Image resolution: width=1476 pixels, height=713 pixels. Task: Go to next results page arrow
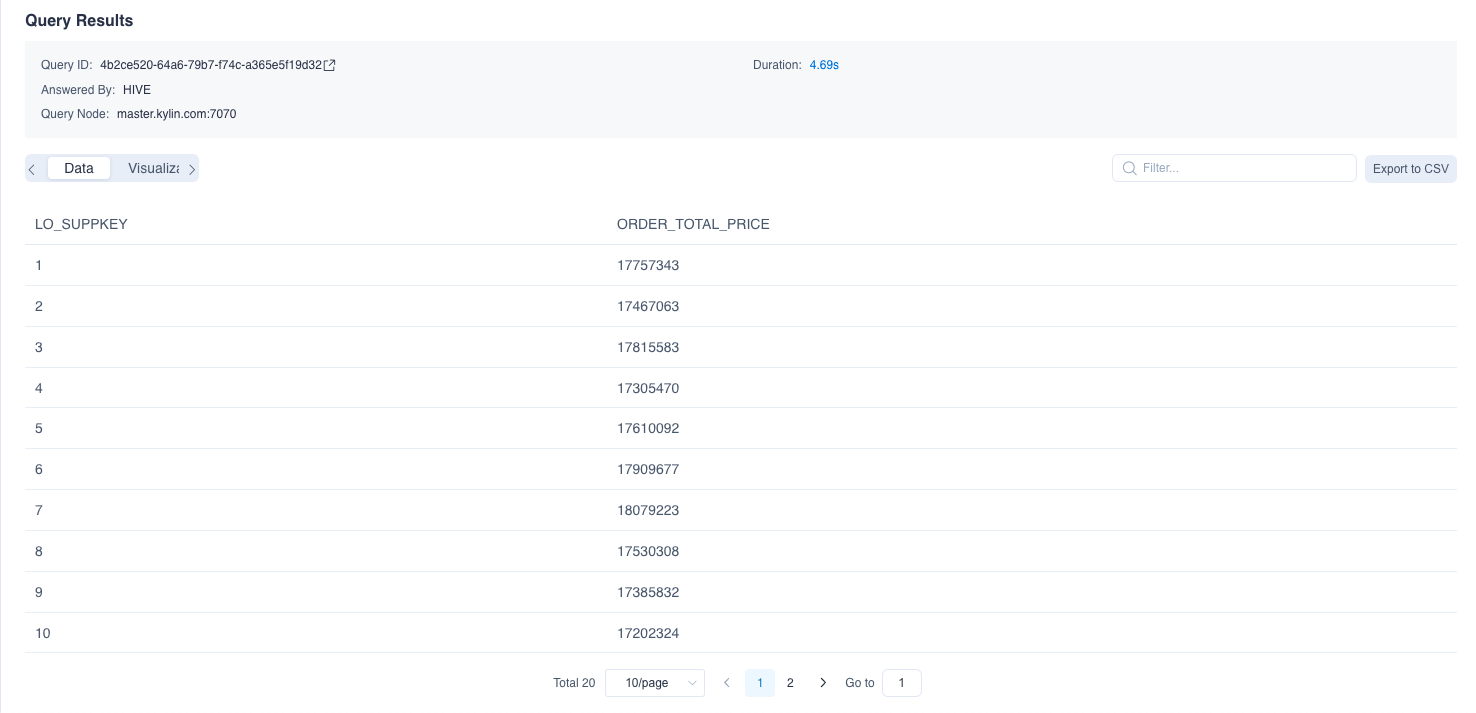[x=823, y=683]
